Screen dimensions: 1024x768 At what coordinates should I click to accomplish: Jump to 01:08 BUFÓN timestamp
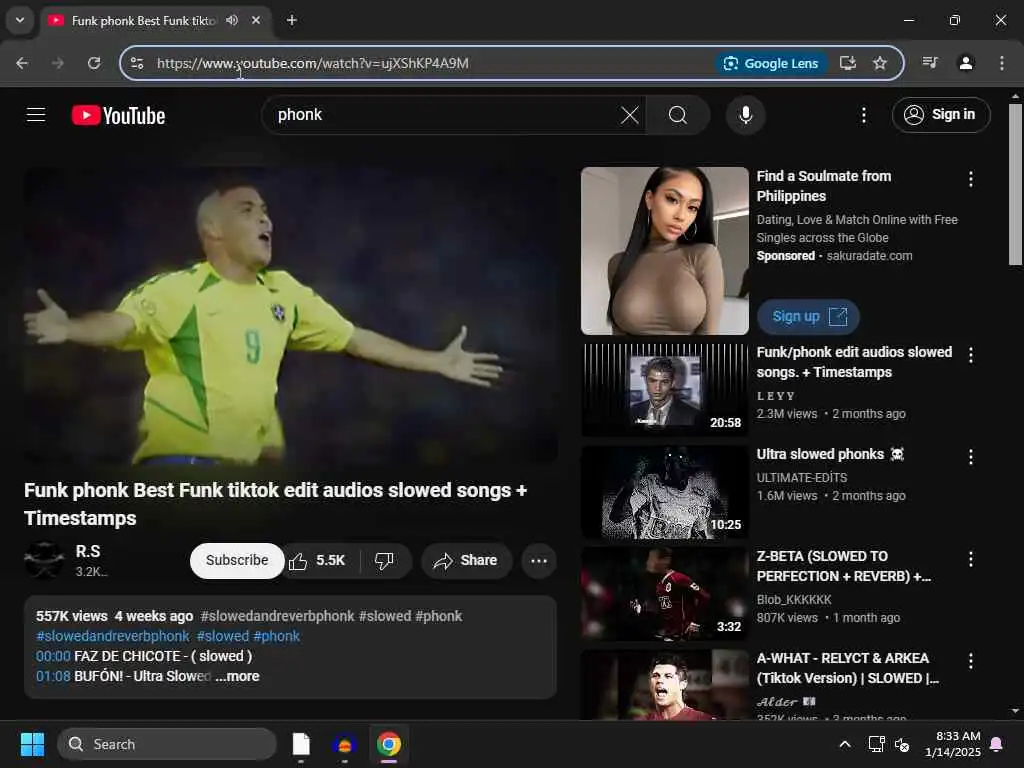tap(53, 677)
